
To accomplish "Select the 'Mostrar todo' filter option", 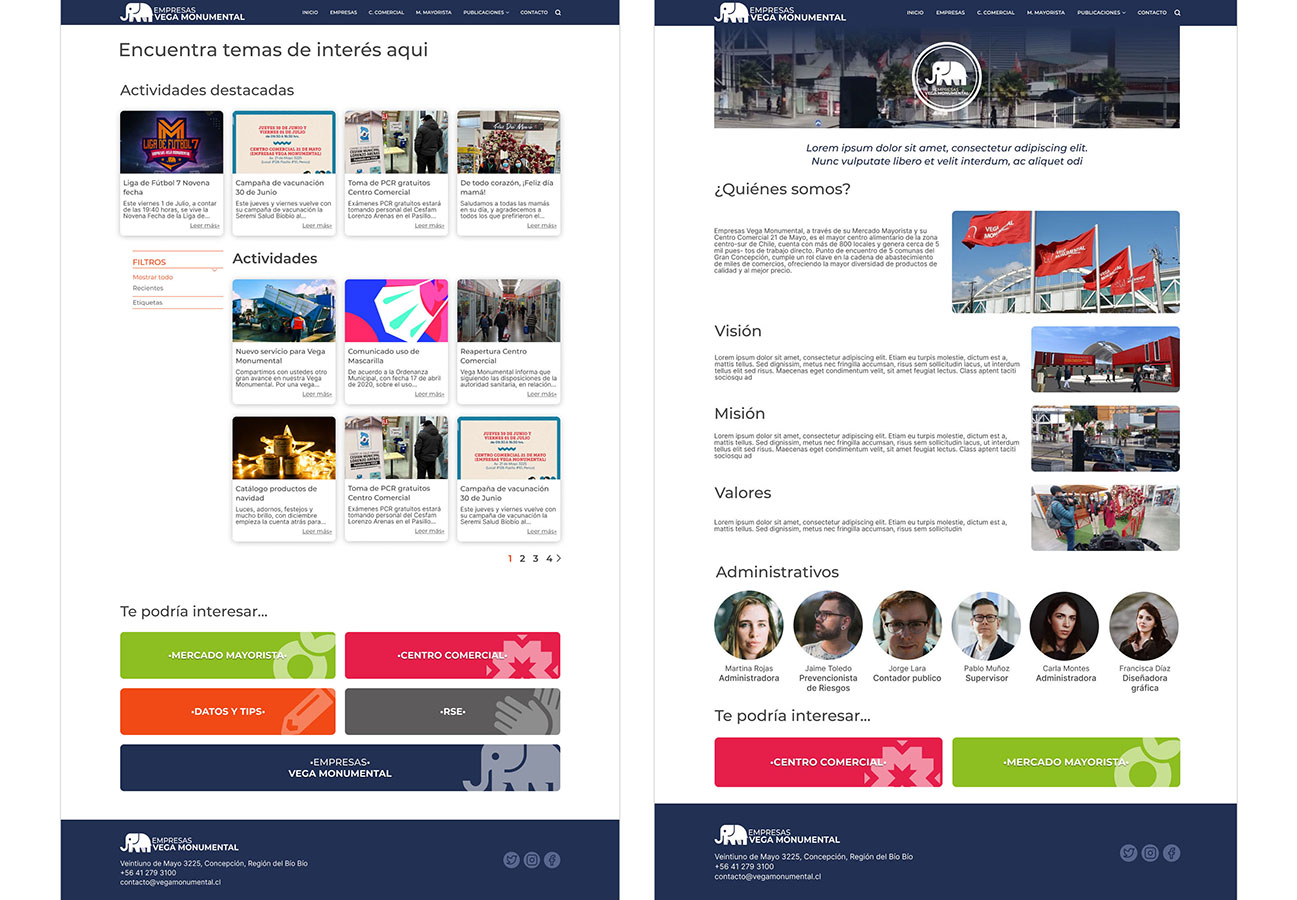I will coord(153,277).
